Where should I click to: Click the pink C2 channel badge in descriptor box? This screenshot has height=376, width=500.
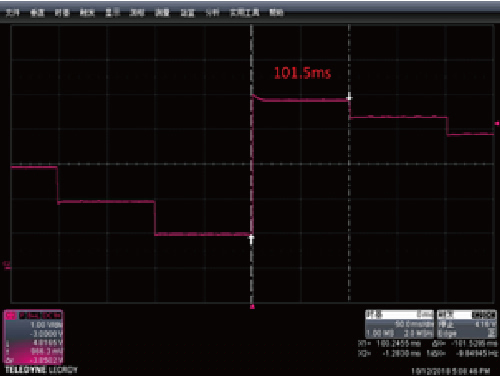click(x=11, y=315)
